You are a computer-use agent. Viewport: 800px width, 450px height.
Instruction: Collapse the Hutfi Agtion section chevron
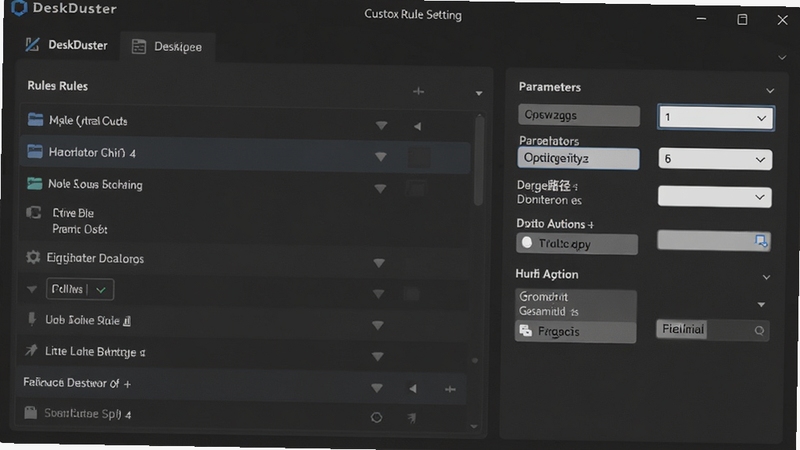coord(766,278)
